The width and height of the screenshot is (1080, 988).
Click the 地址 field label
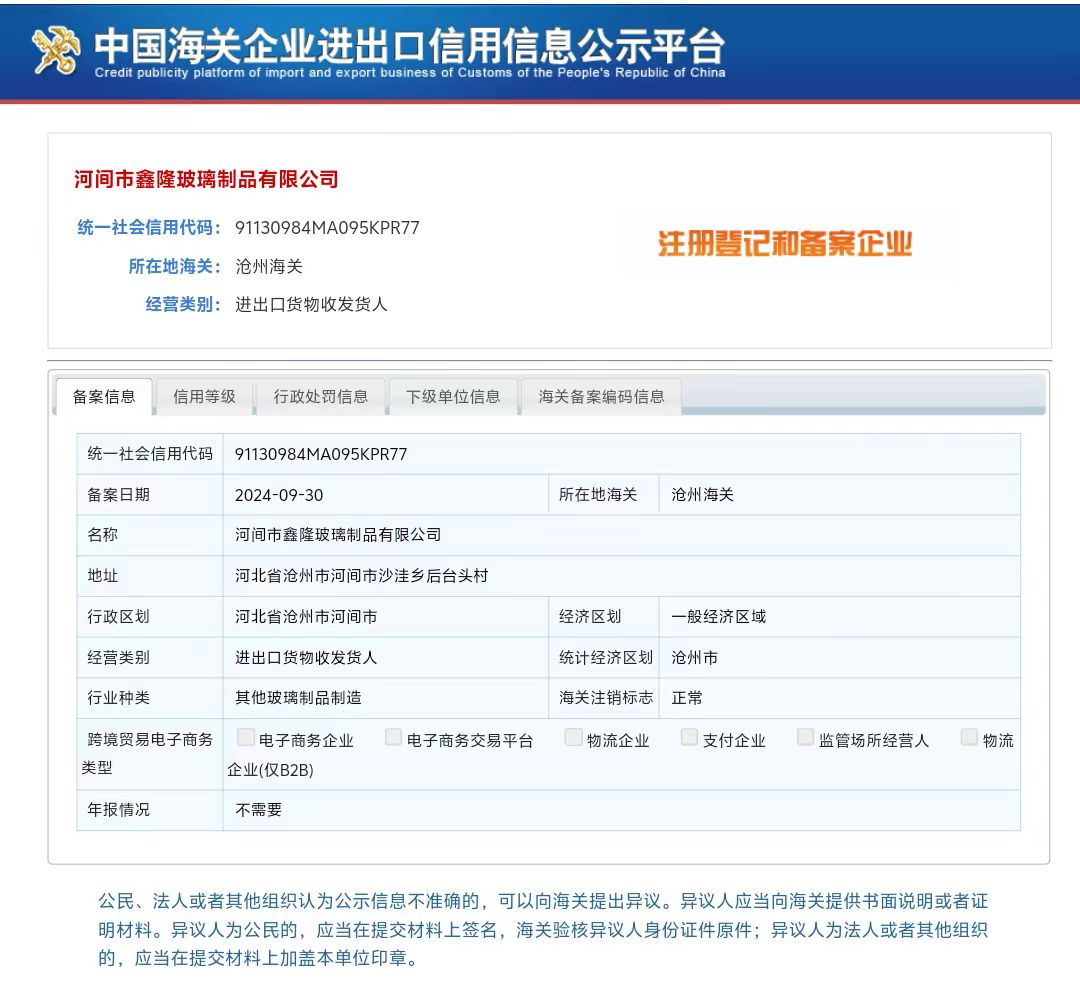(x=103, y=576)
